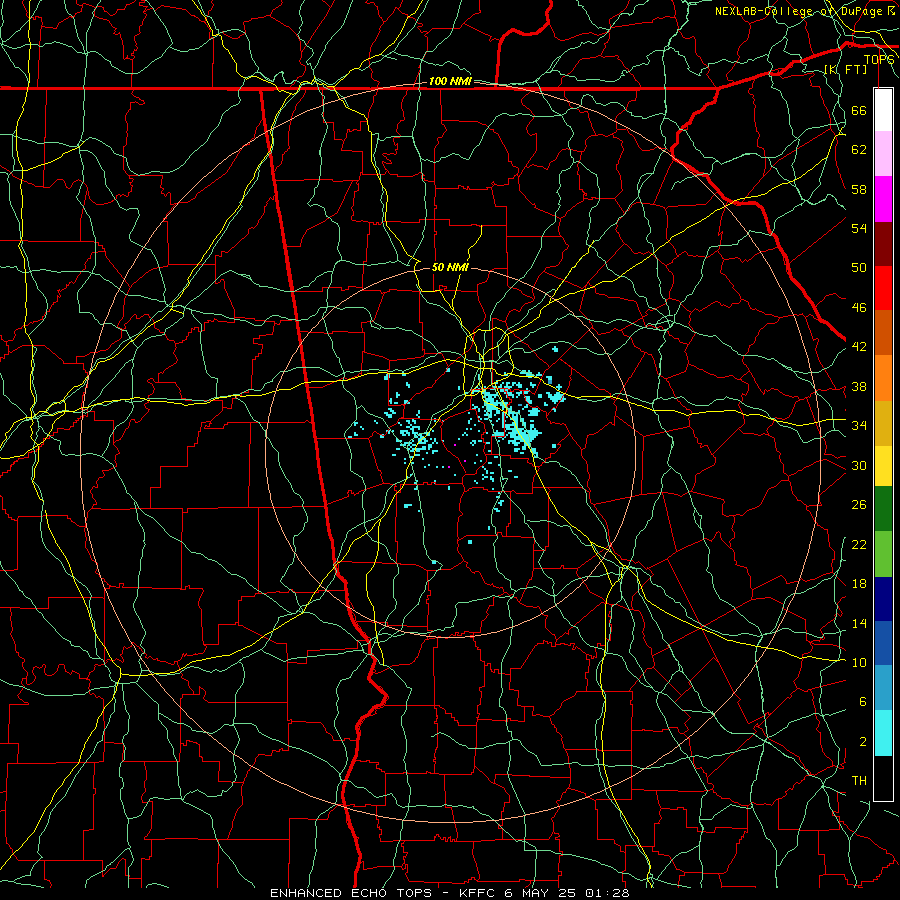The image size is (900, 900).
Task: Click the gold swatch above the 38 label
Action: point(883,423)
